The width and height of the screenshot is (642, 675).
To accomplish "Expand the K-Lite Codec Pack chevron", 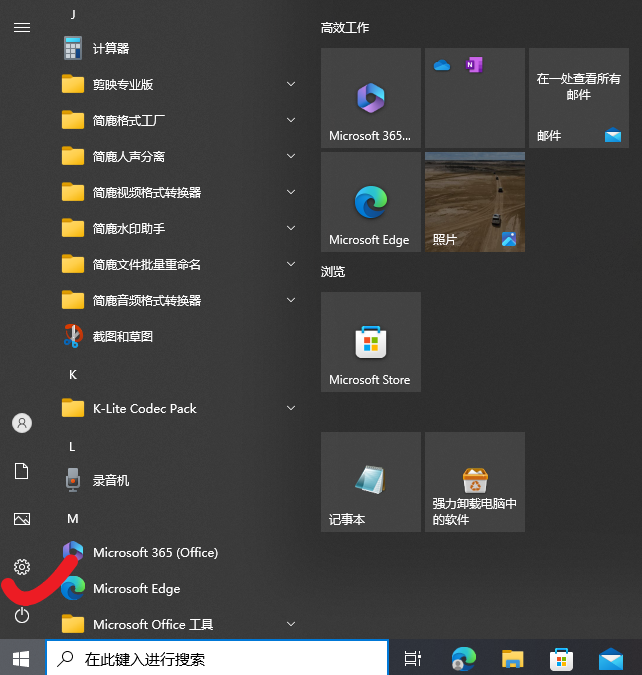I will coord(291,408).
